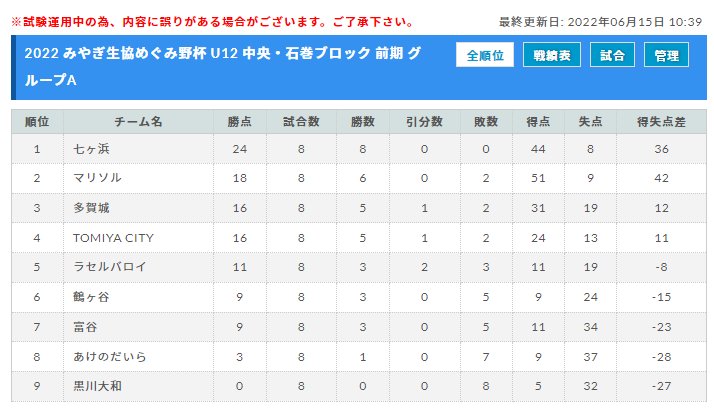Click the 得失点差 column header

click(661, 122)
